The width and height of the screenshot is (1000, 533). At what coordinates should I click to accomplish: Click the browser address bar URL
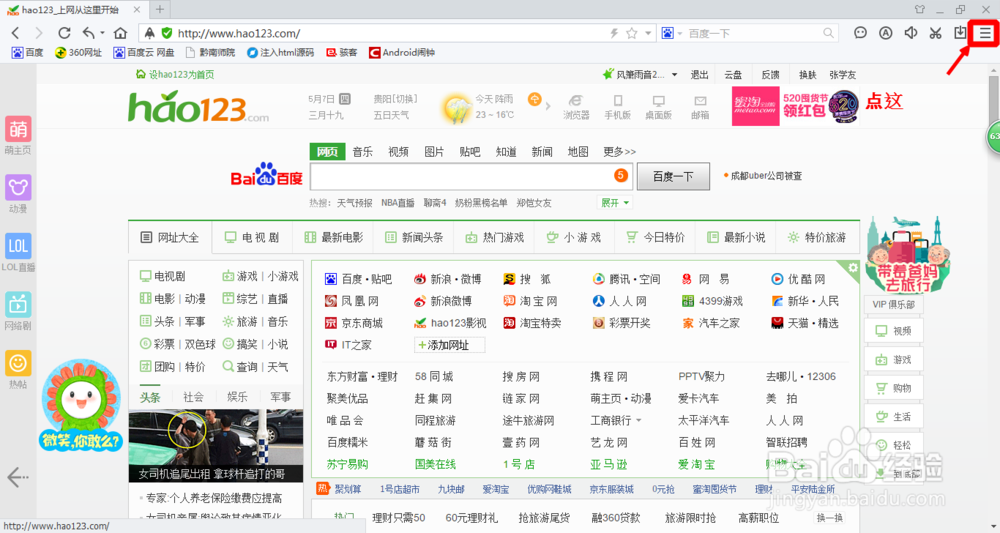click(239, 33)
